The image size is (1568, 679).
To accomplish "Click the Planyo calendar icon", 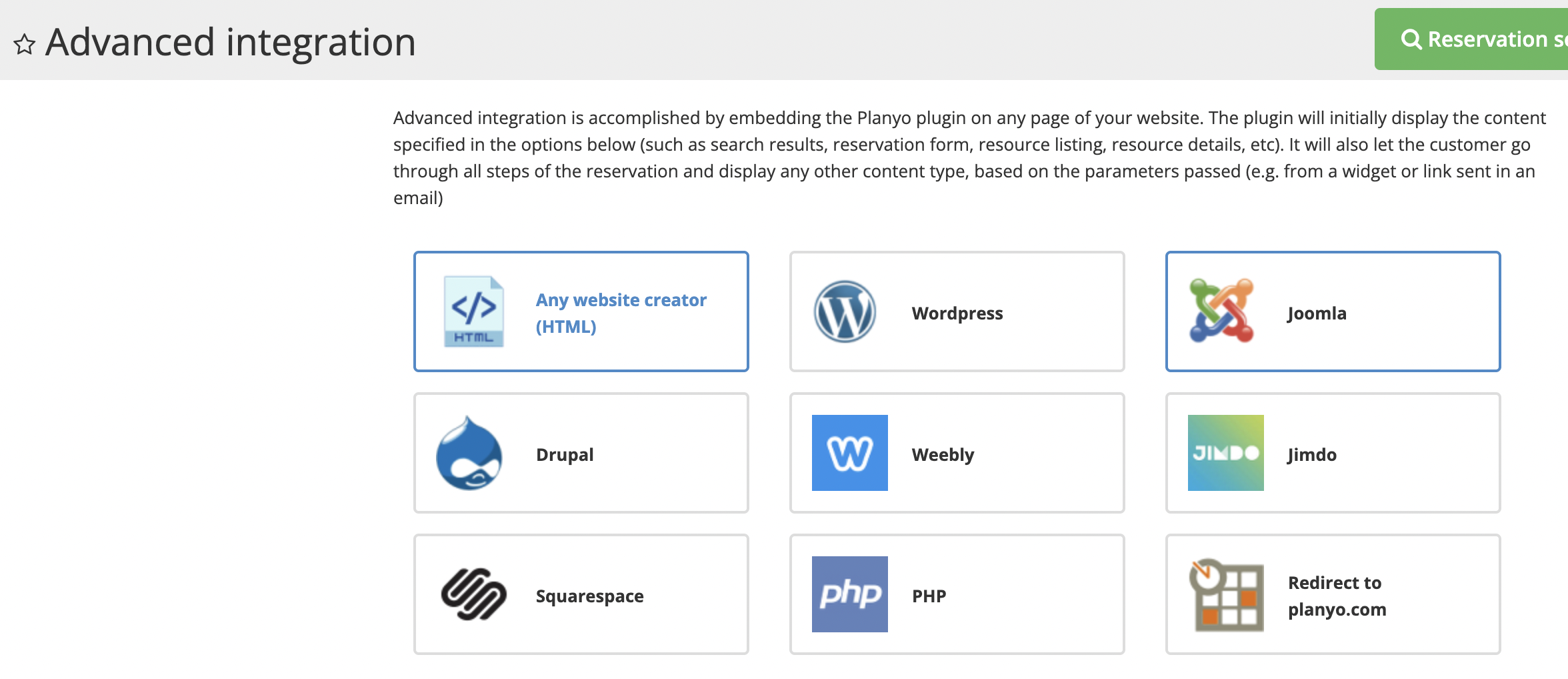I will (x=1225, y=595).
